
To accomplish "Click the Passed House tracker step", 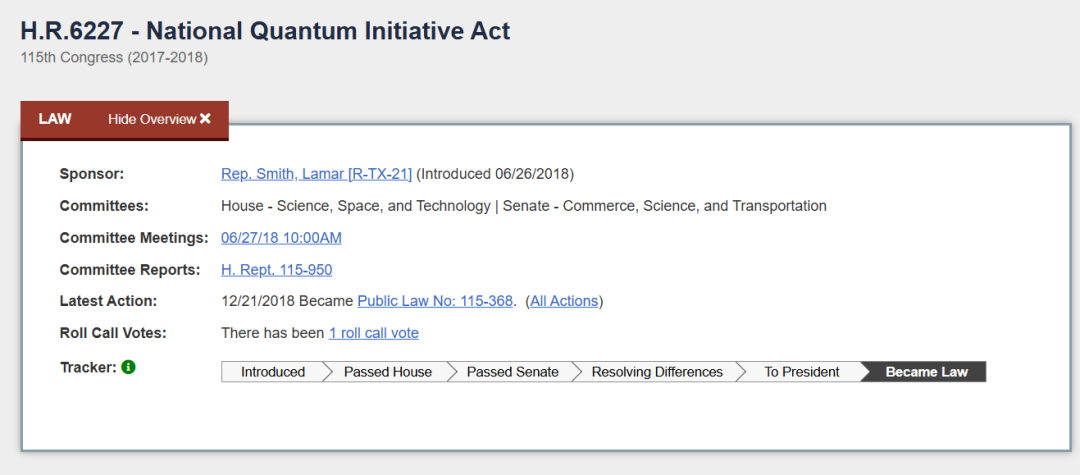I will [388, 372].
